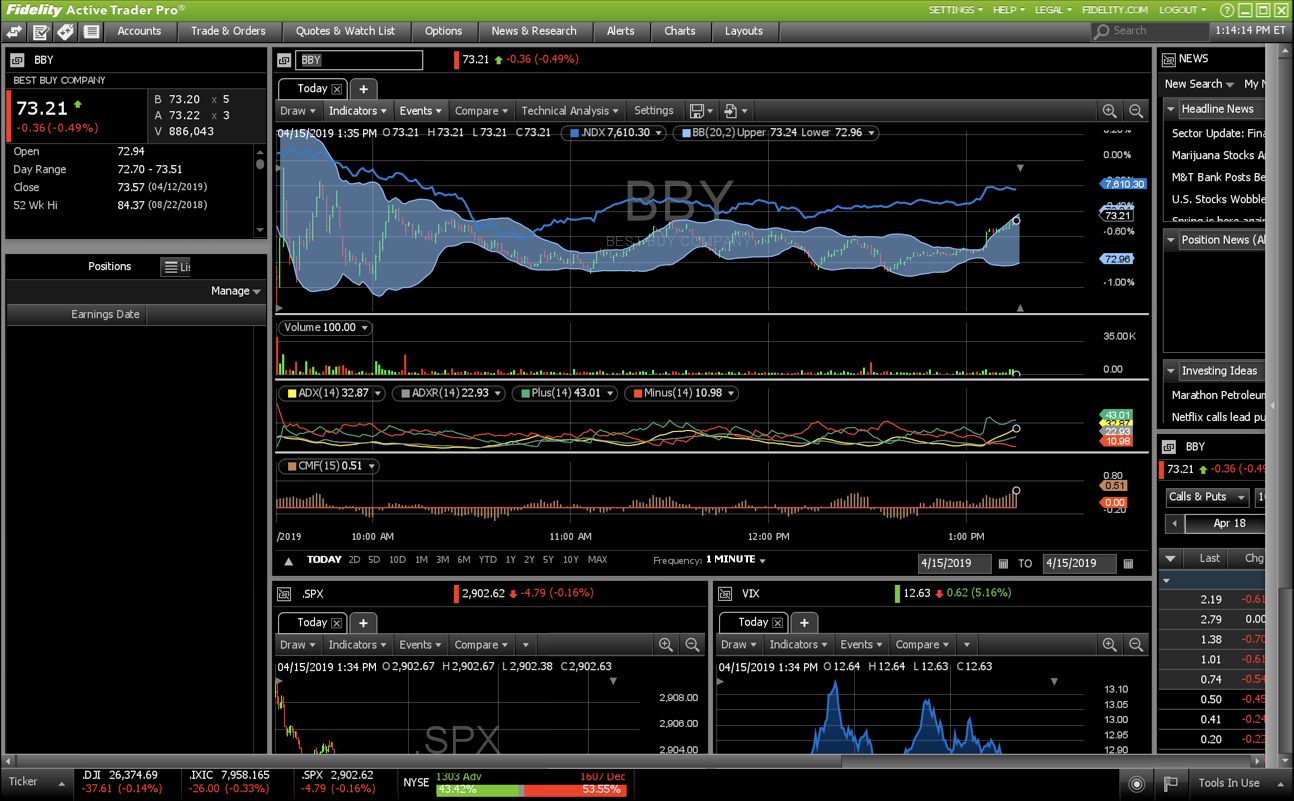This screenshot has height=801, width=1294.
Task: Select the YTD time range
Action: [487, 560]
